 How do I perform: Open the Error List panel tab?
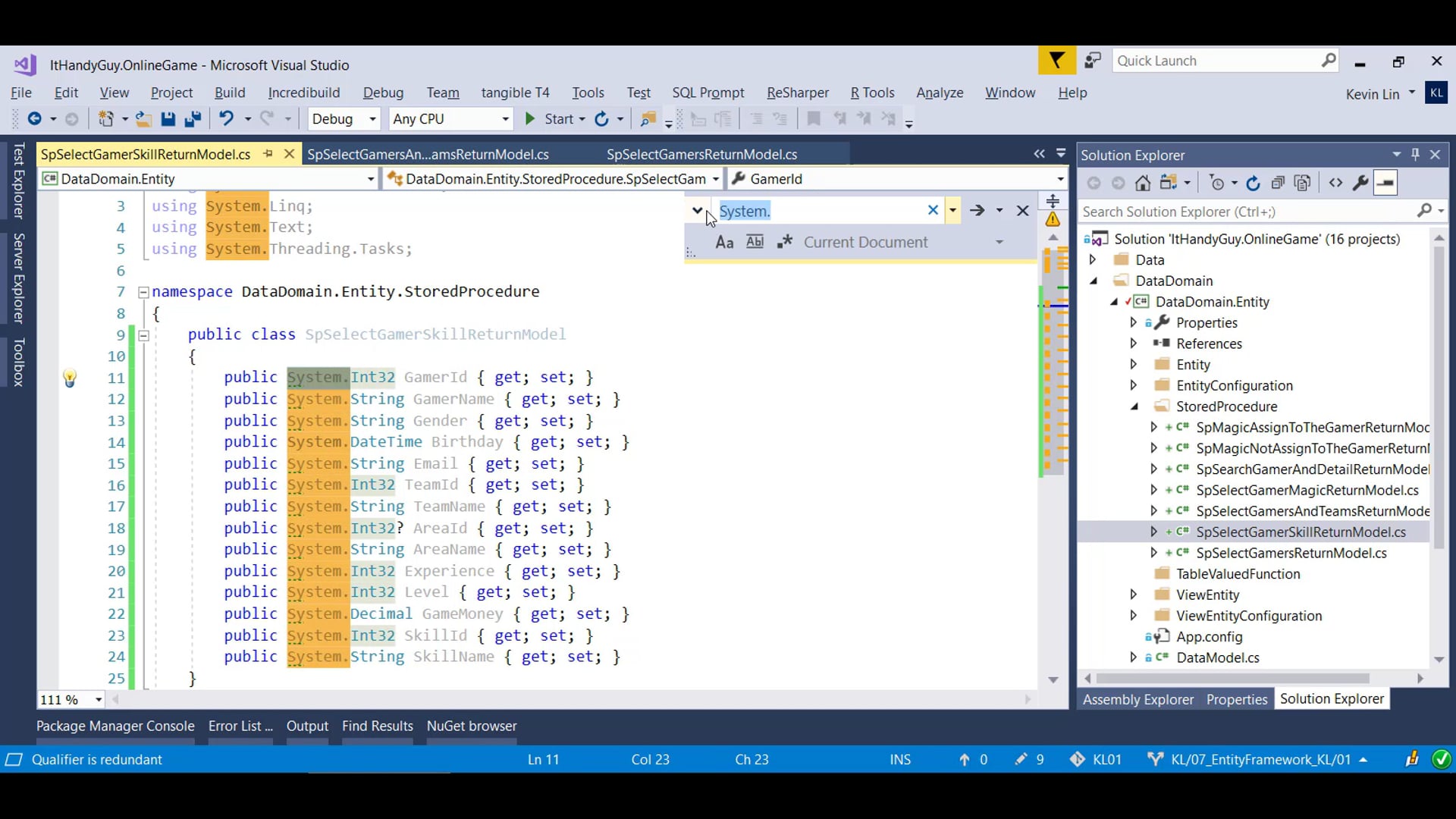[240, 726]
